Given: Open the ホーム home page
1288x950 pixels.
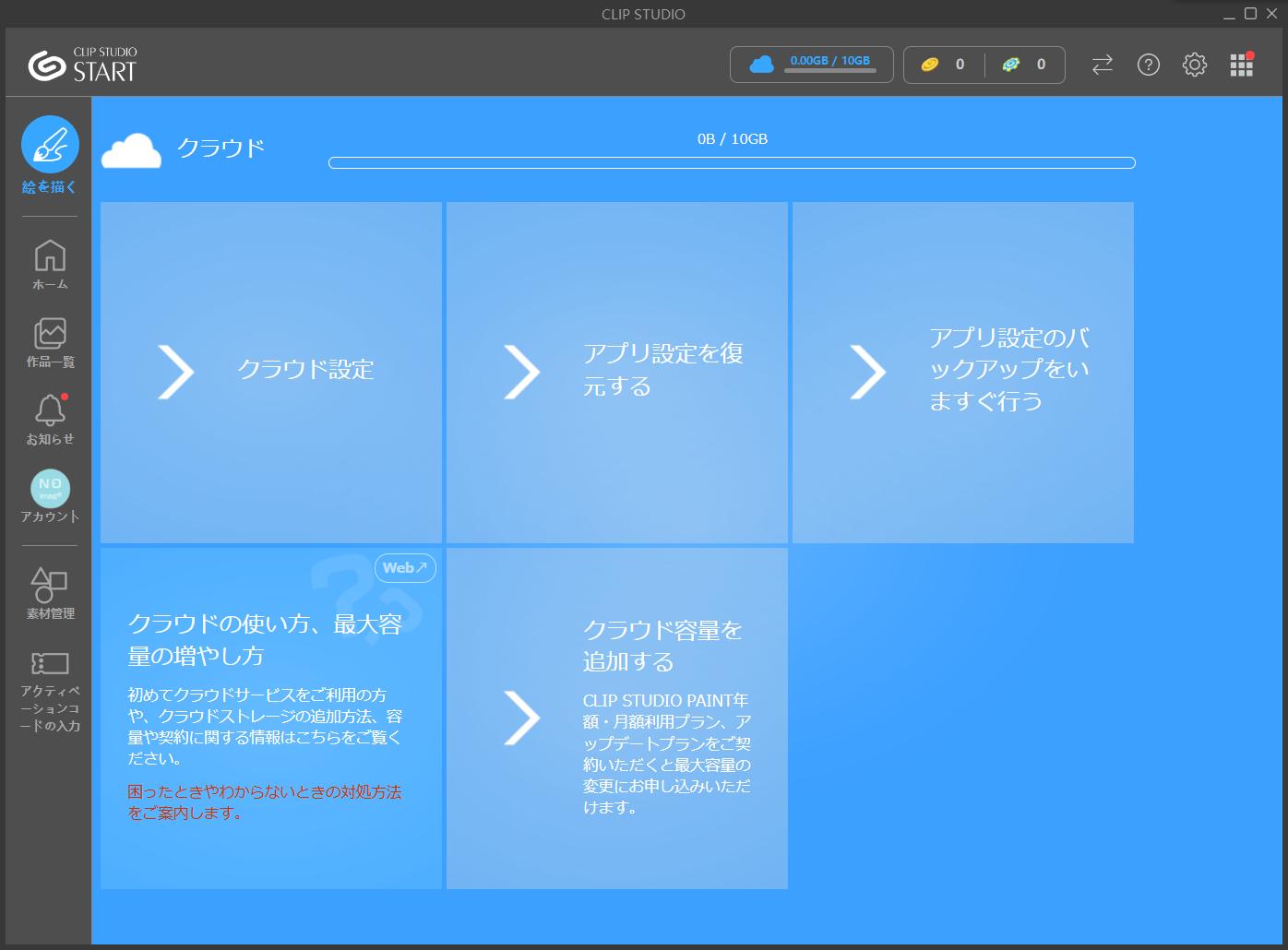Looking at the screenshot, I should pos(50,264).
